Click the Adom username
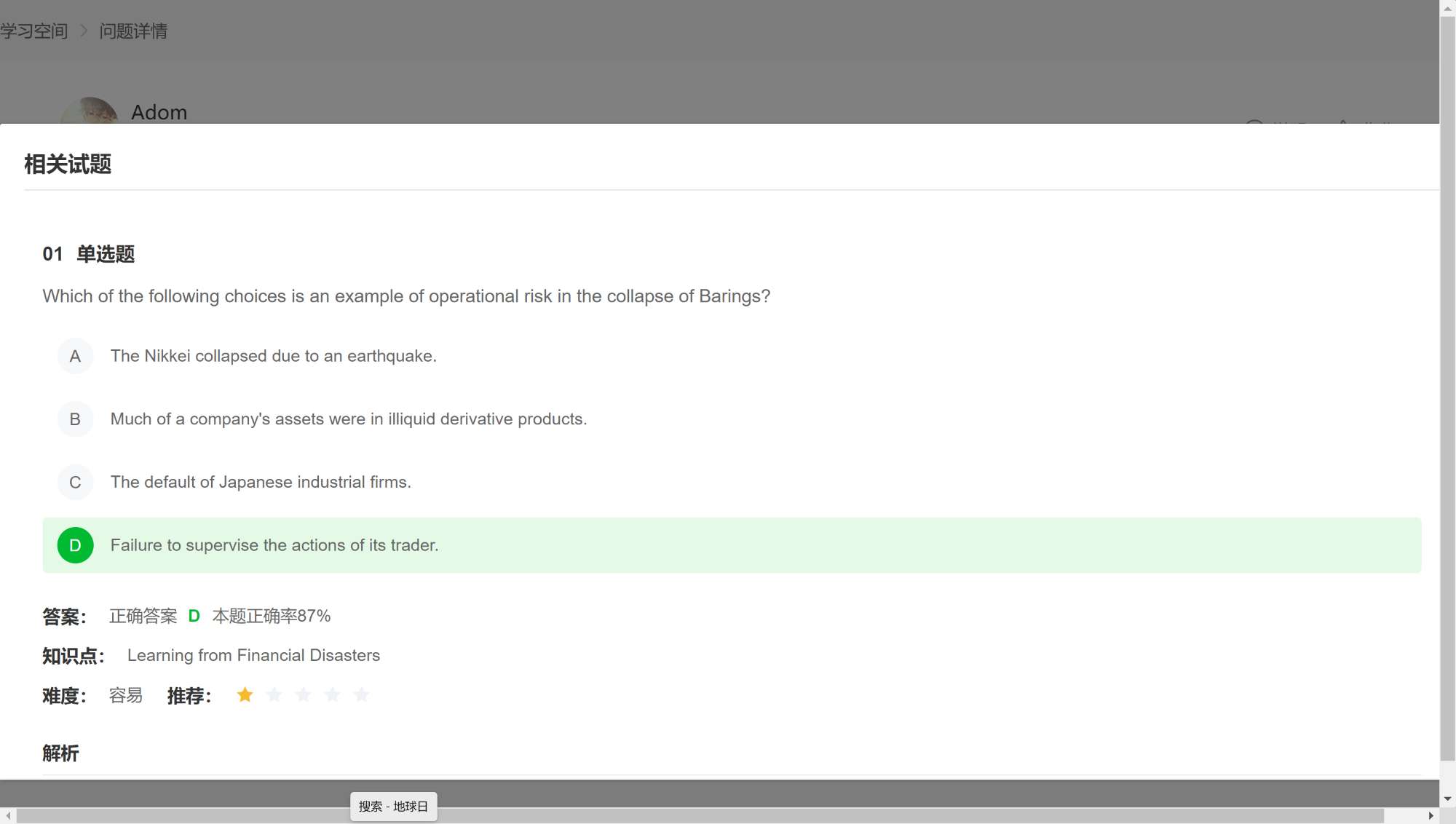1456x824 pixels. tap(159, 112)
